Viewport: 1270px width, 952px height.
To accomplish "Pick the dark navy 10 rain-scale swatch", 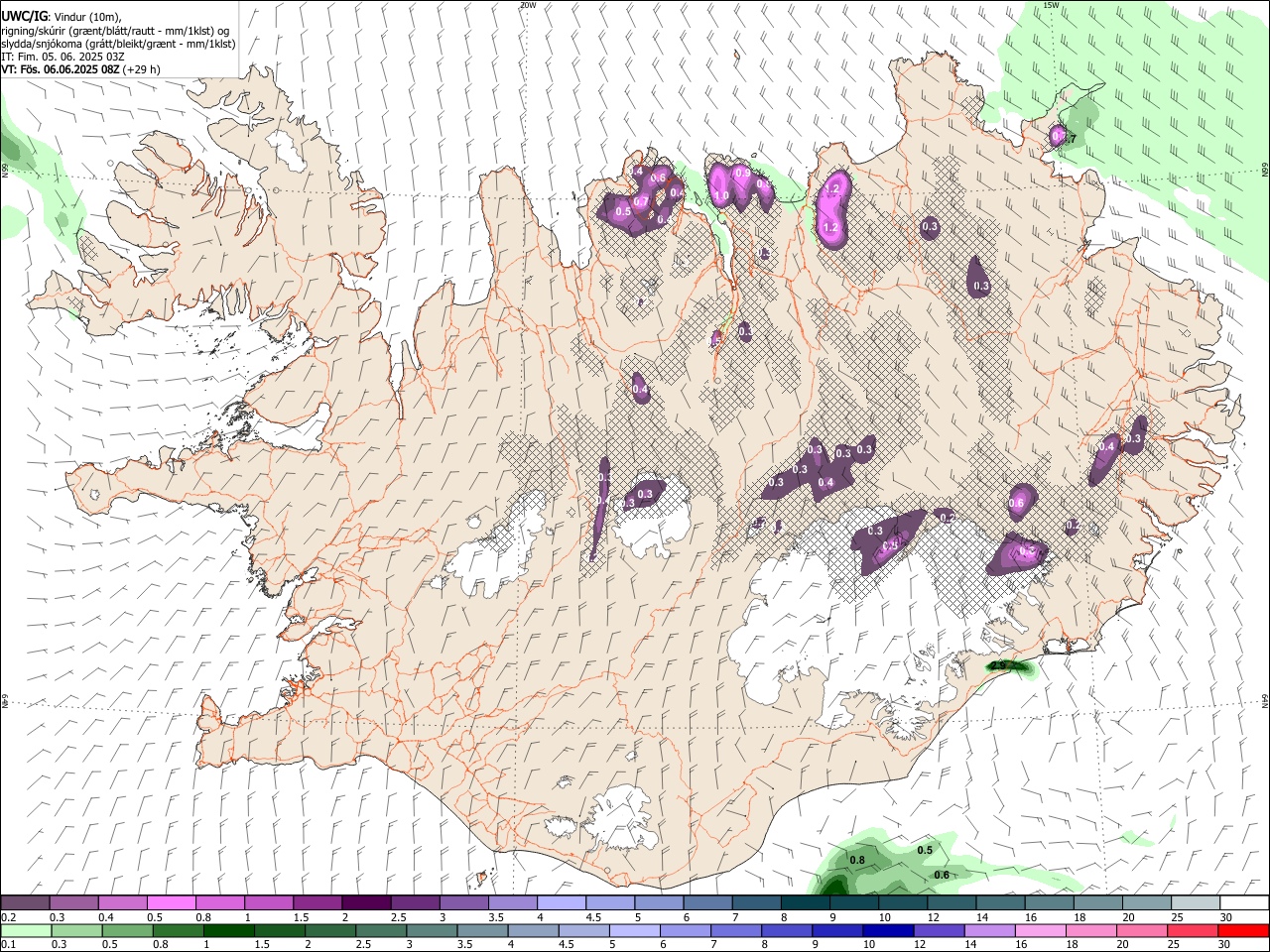I will point(888,930).
